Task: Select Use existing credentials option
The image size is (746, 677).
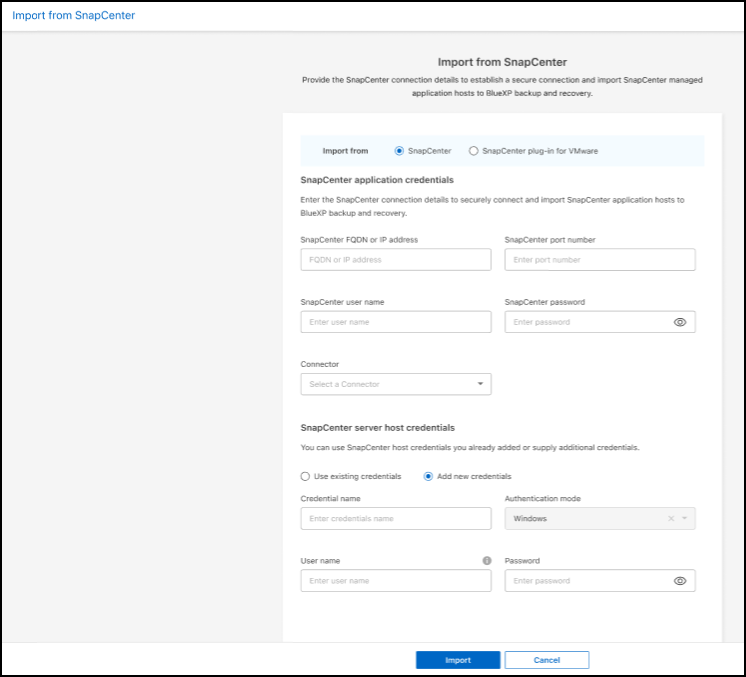Action: click(x=305, y=476)
